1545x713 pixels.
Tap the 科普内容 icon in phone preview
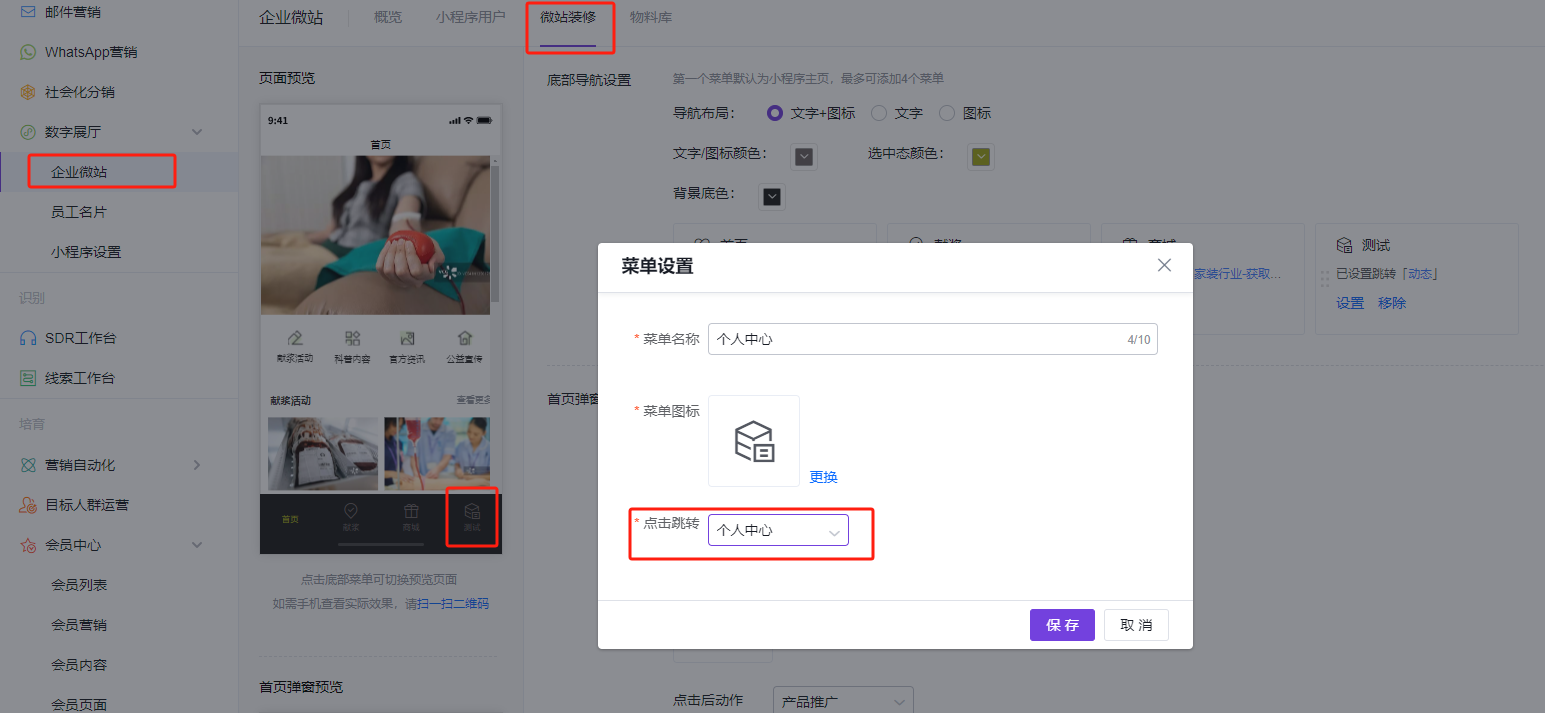coord(352,338)
